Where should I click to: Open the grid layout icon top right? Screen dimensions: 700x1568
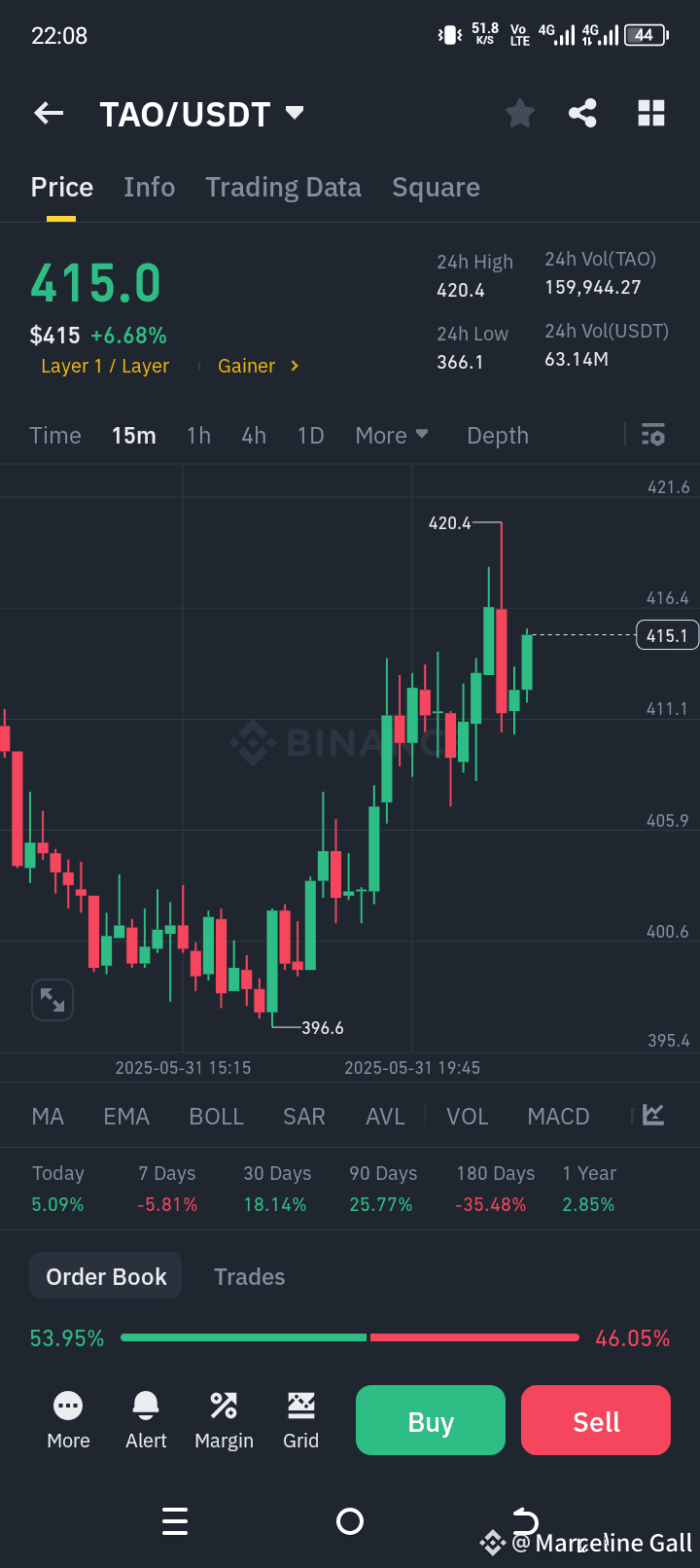click(650, 113)
